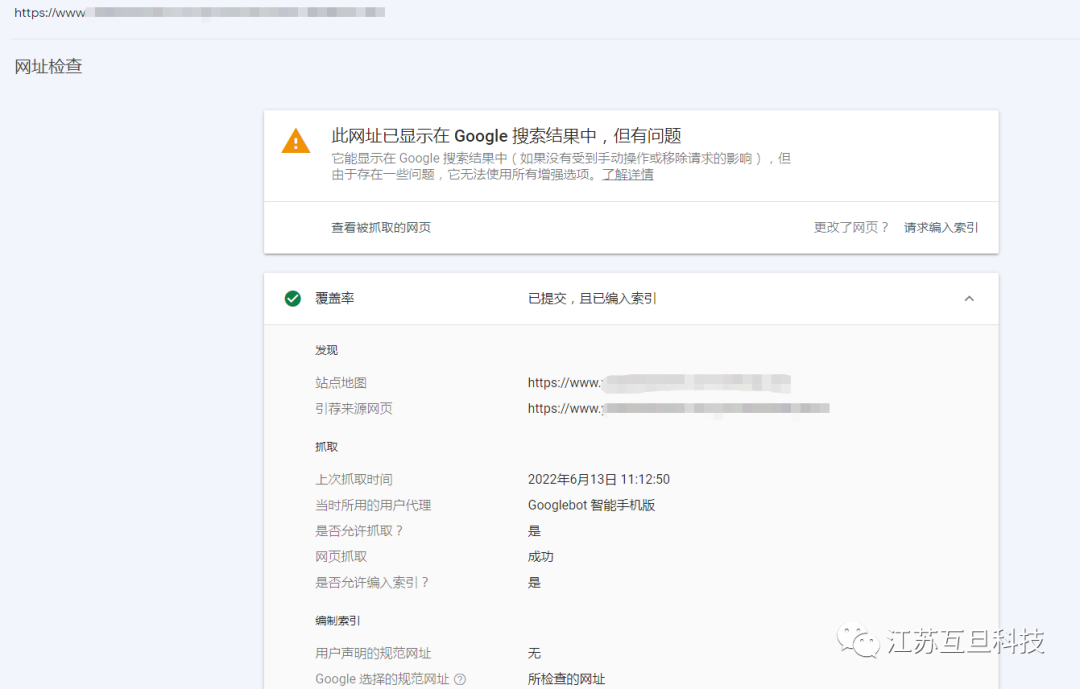The height and width of the screenshot is (689, 1080).
Task: Click 此网址已显示在 Google 搜索结果中 heading
Action: click(x=506, y=136)
